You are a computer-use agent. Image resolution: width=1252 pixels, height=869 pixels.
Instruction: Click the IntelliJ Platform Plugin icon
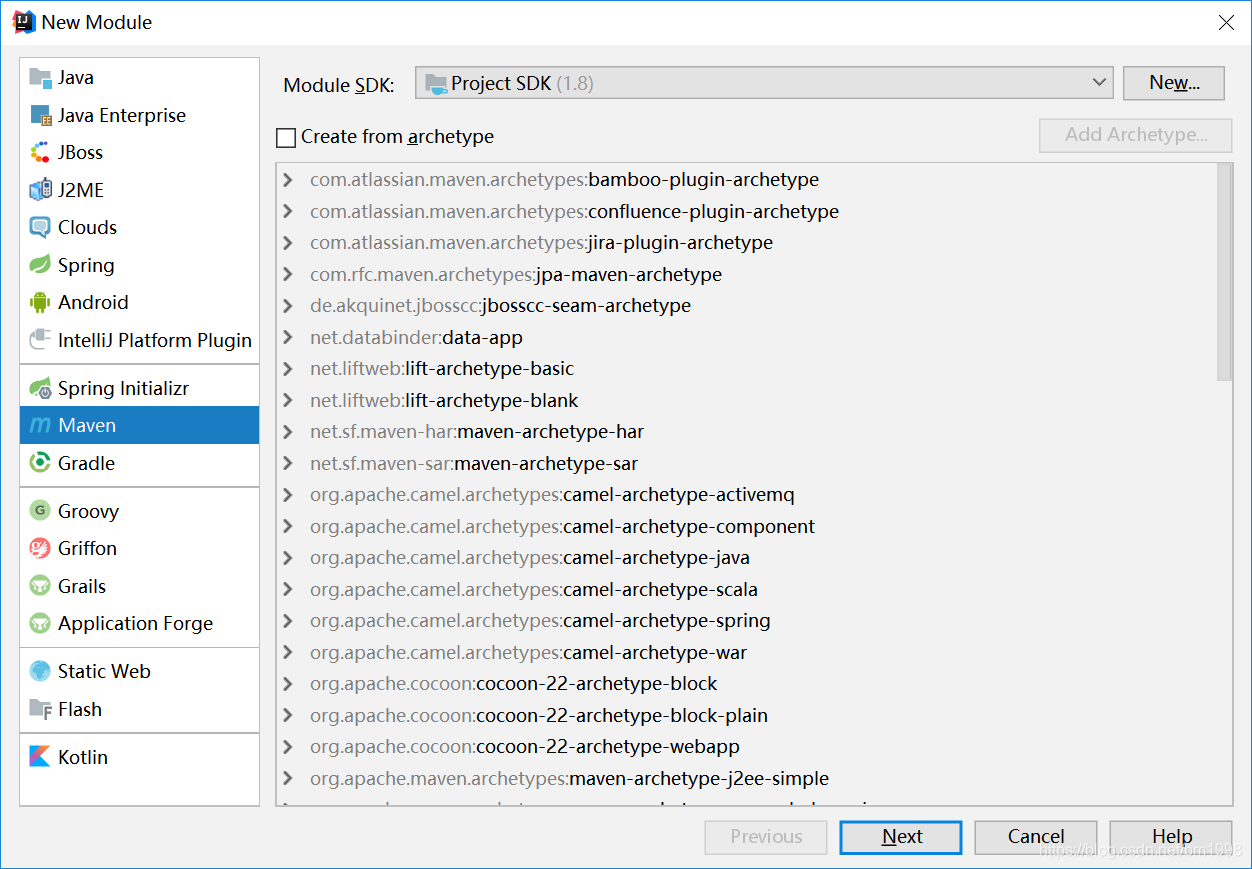pos(40,340)
